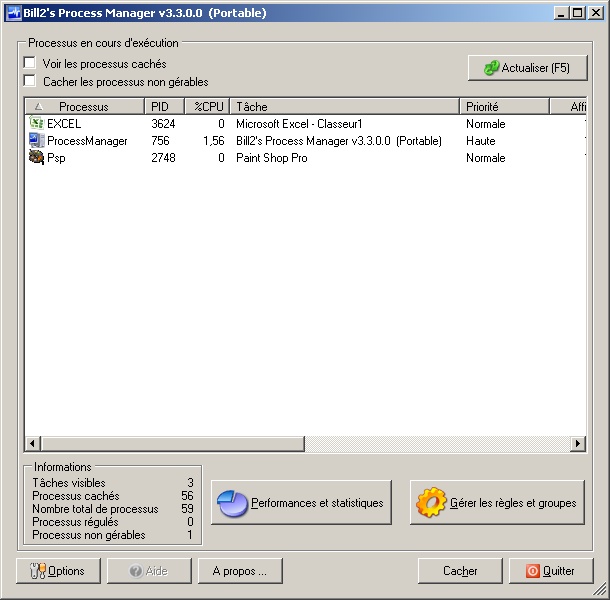Click the Paint Shop Pro palette icon
The width and height of the screenshot is (610, 600).
[37, 158]
